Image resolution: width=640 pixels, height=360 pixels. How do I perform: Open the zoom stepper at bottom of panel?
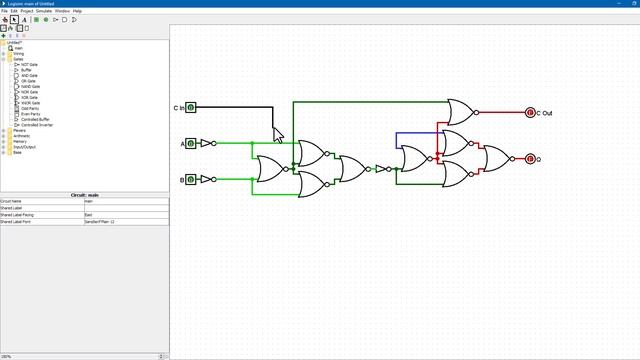tap(161, 357)
